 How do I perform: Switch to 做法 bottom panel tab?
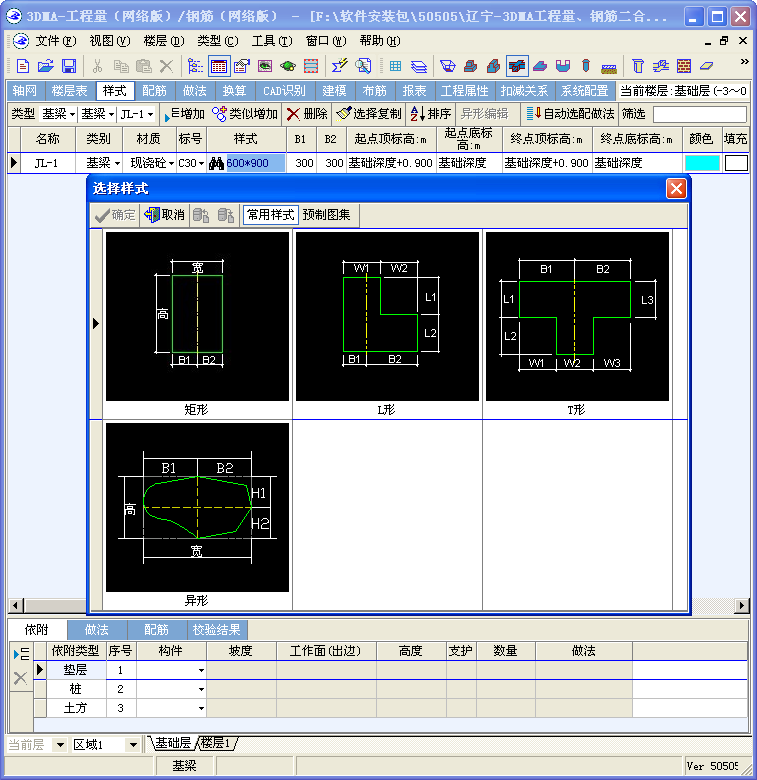click(96, 630)
